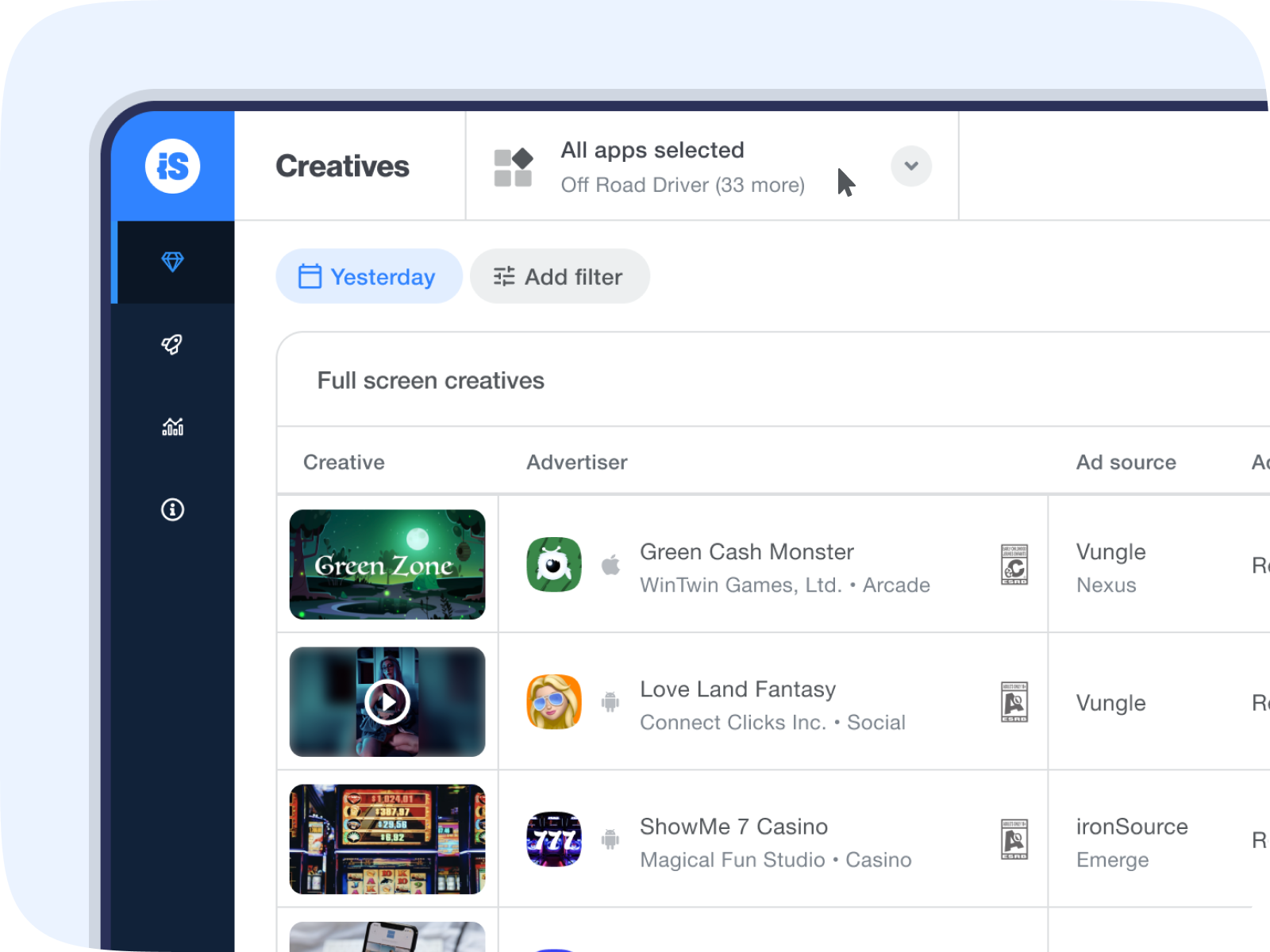Viewport: 1270px width, 952px height.
Task: Click the Love Land Fantasy app icon
Action: [554, 702]
